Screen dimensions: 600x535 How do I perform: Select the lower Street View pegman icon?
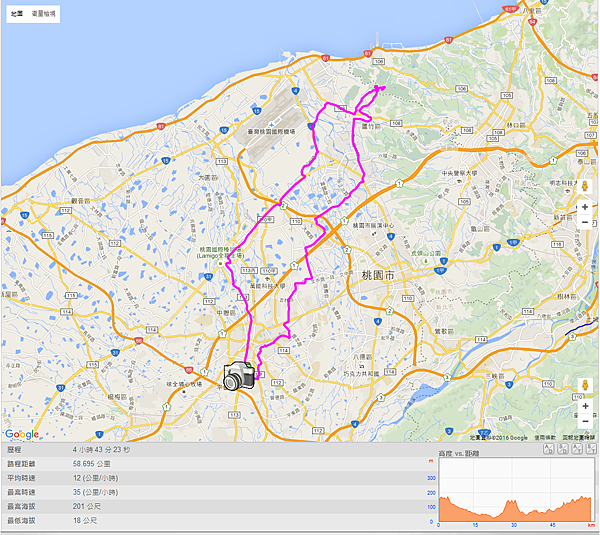(x=585, y=385)
